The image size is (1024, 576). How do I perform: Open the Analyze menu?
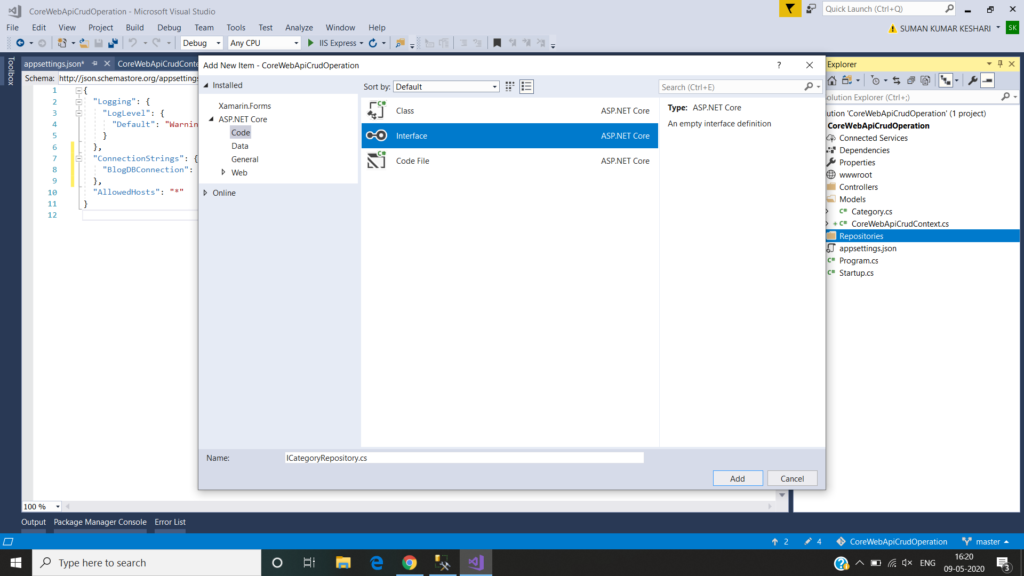[x=298, y=27]
